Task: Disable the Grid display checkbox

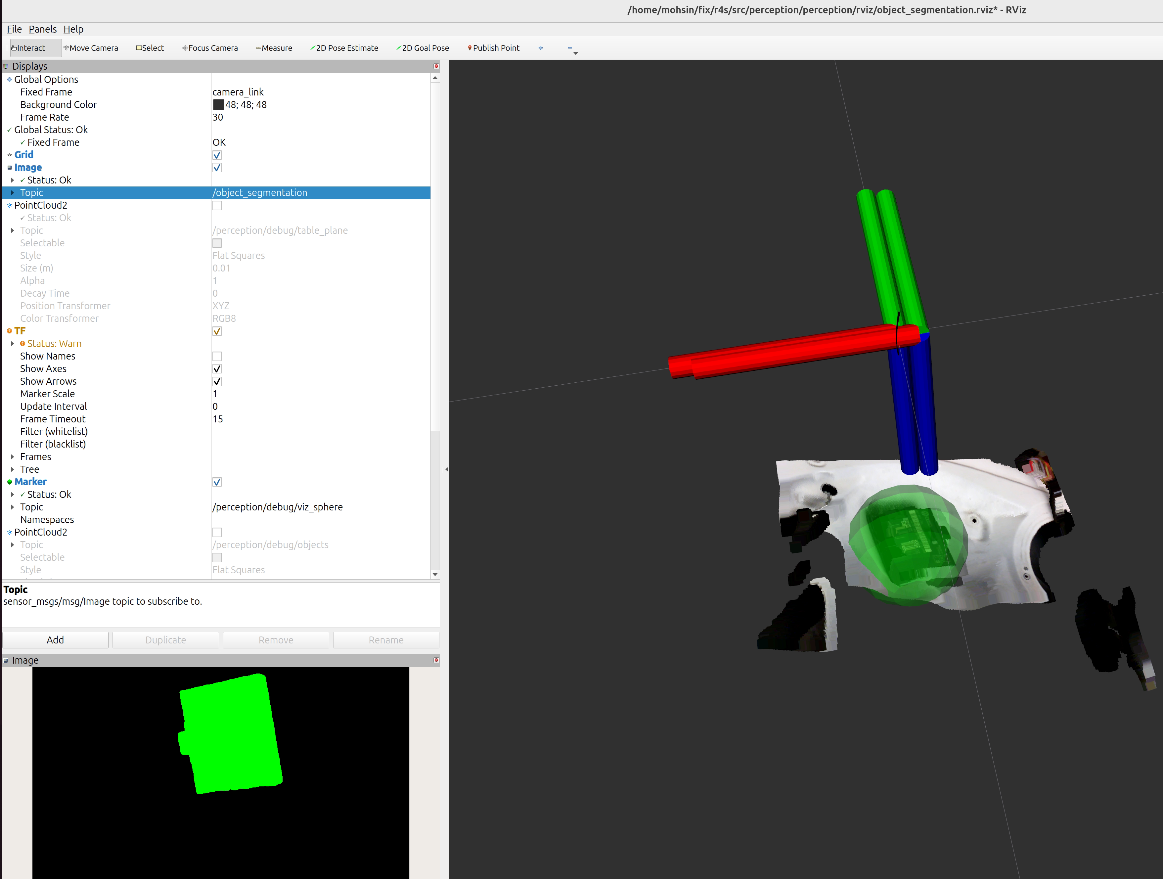Action: [217, 155]
